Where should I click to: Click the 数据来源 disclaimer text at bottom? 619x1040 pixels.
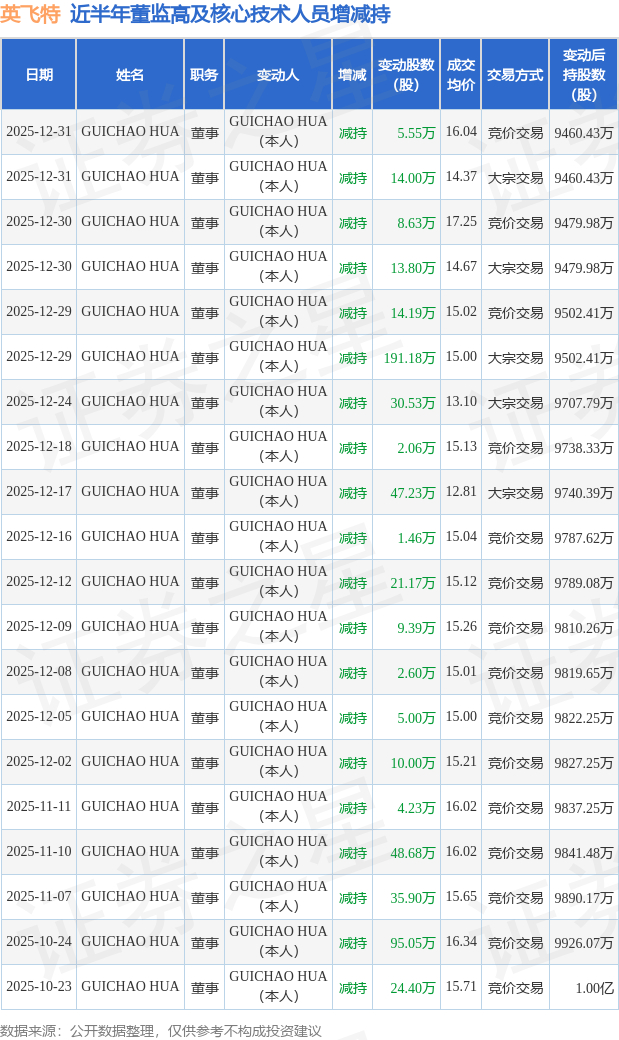tap(161, 1031)
